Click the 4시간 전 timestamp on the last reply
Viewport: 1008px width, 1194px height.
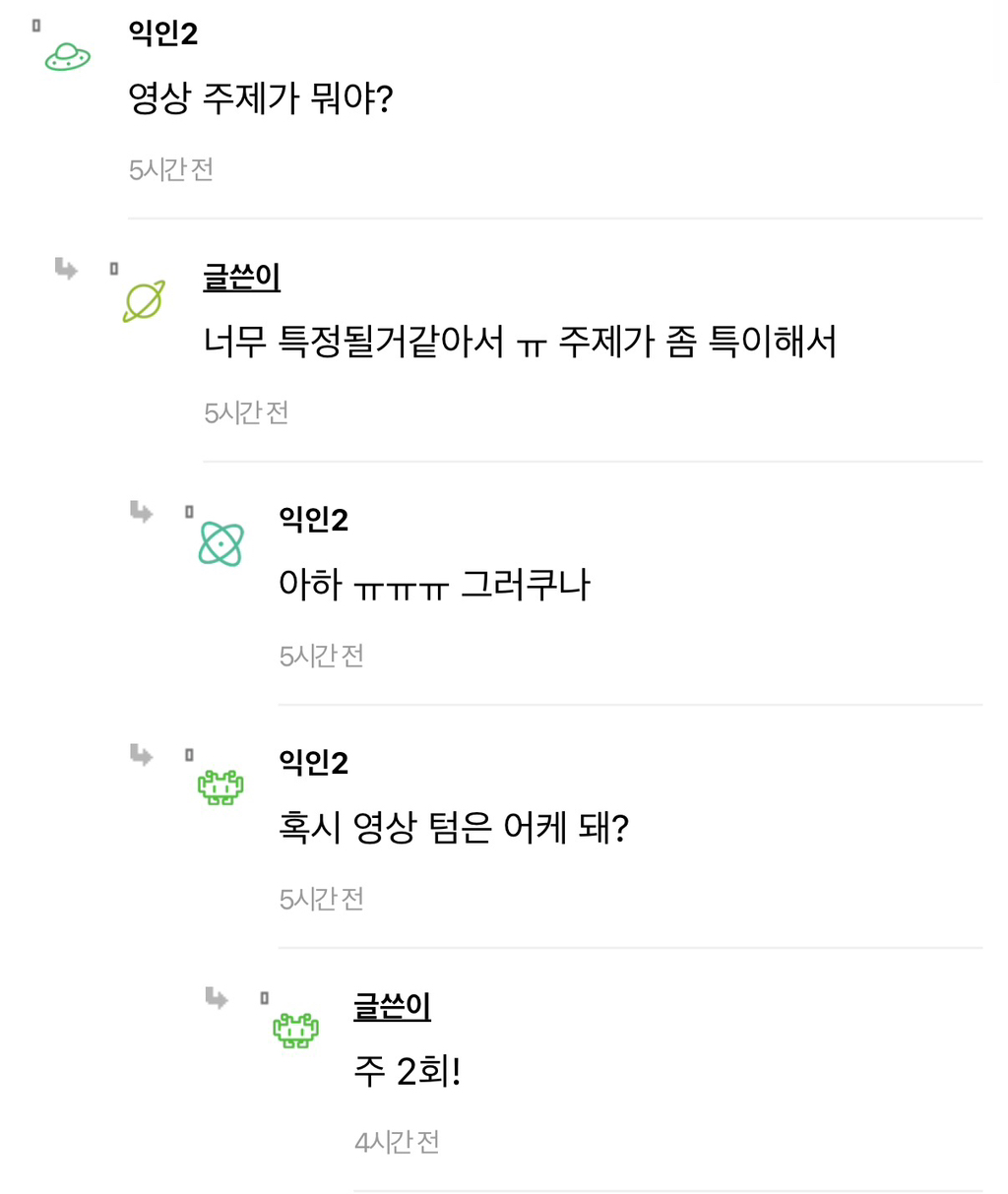396,1141
